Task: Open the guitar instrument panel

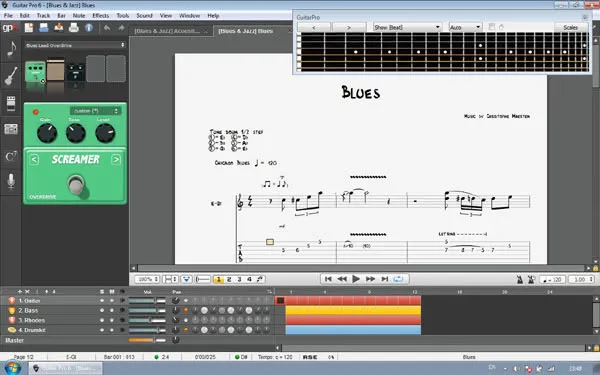Action: click(x=11, y=76)
